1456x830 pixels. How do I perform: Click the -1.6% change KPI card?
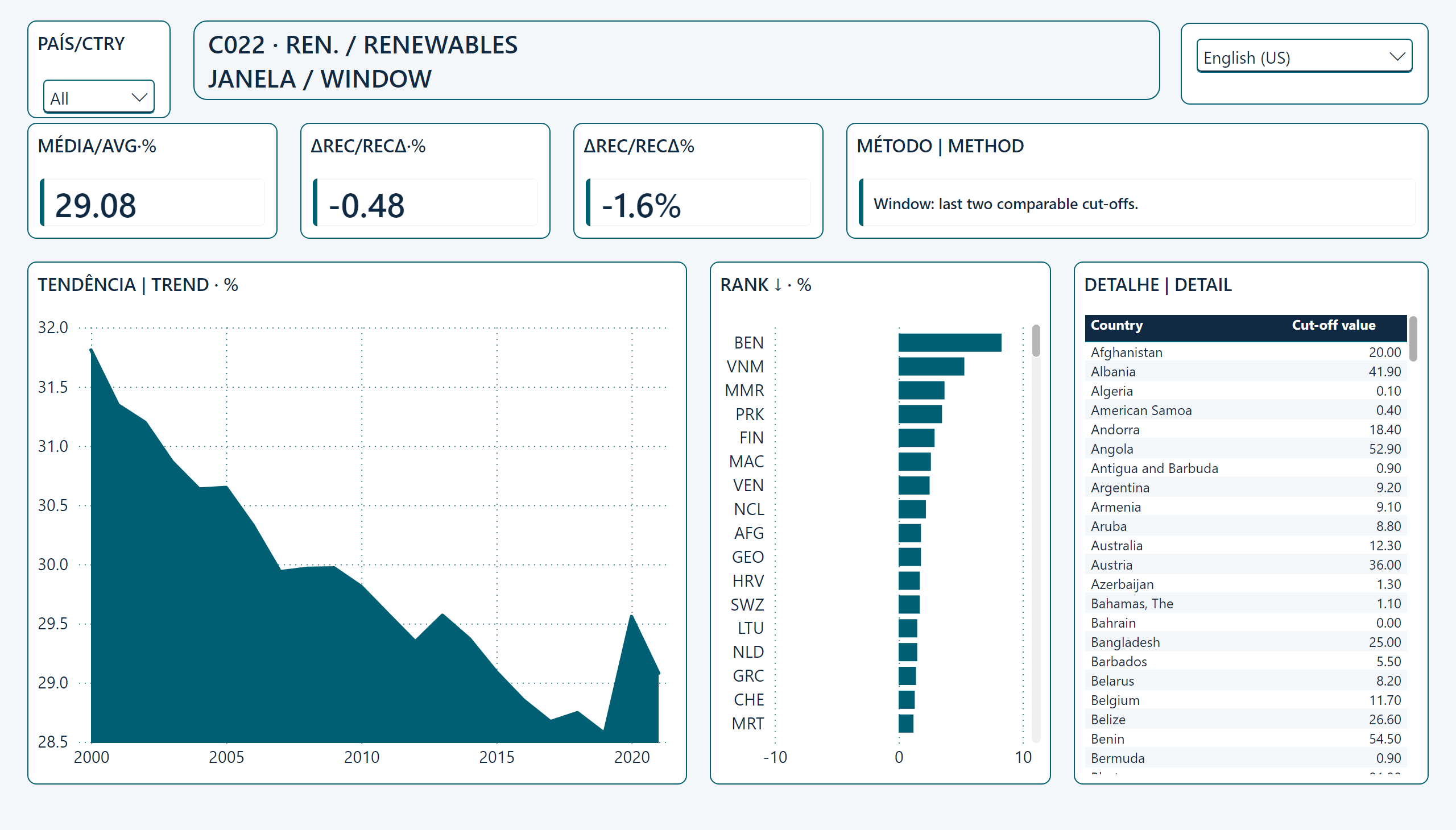pos(697,181)
